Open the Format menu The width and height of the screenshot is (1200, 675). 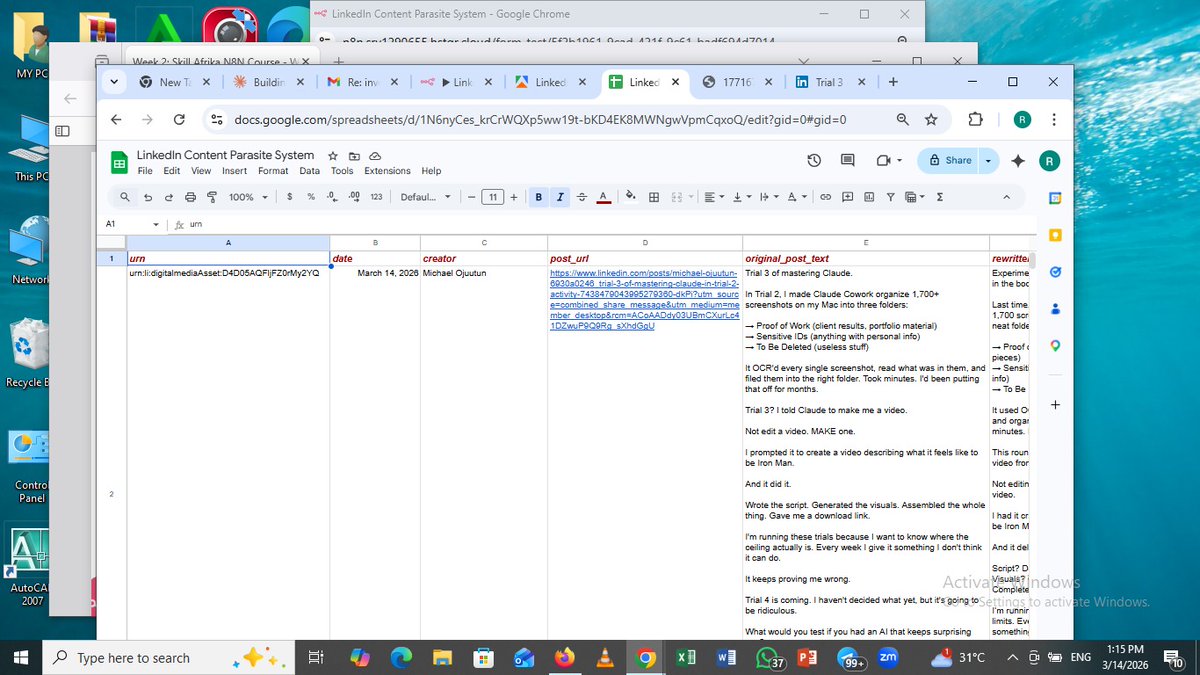click(x=273, y=171)
